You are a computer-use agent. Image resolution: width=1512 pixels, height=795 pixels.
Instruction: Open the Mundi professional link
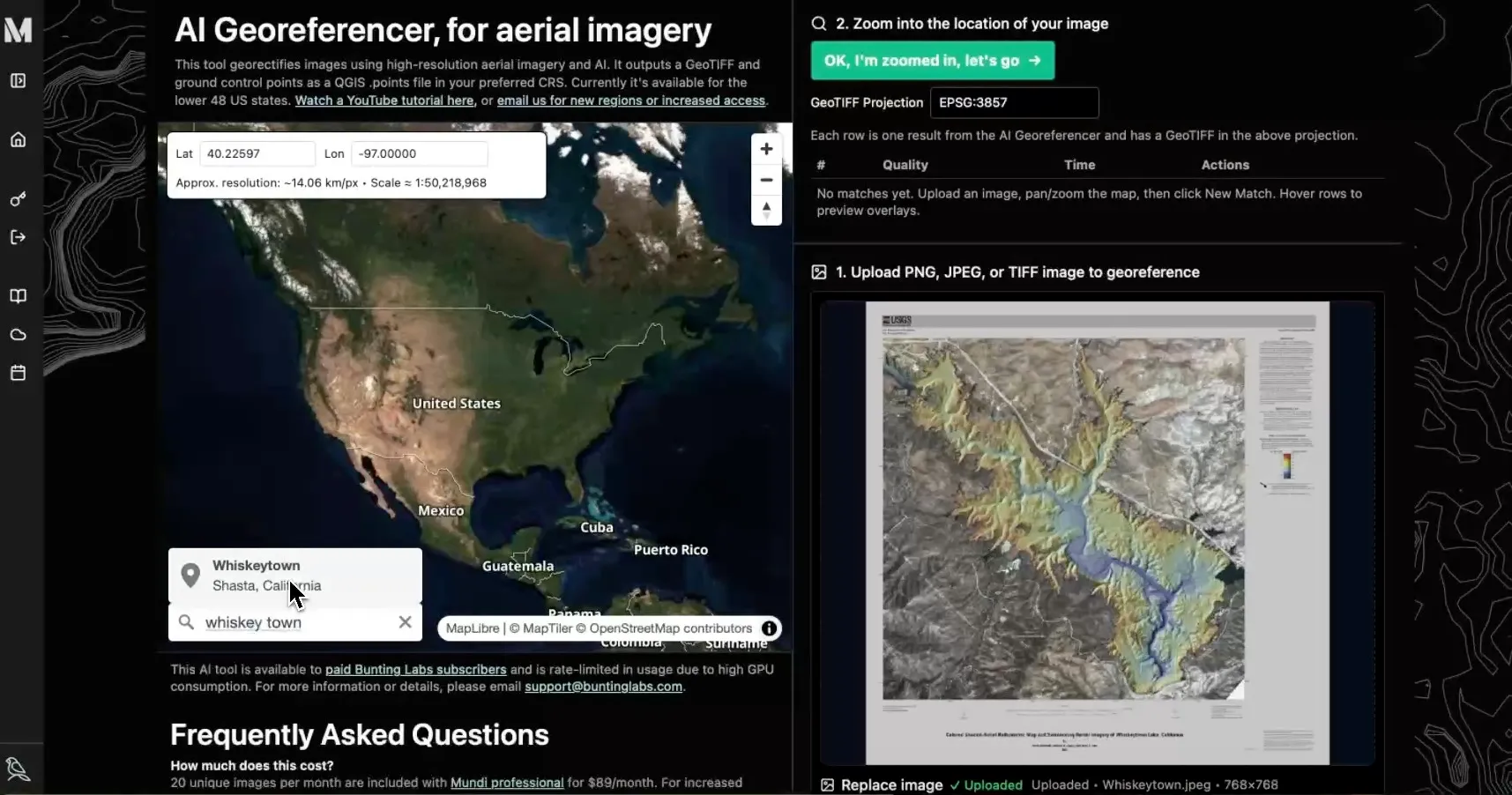coord(507,783)
